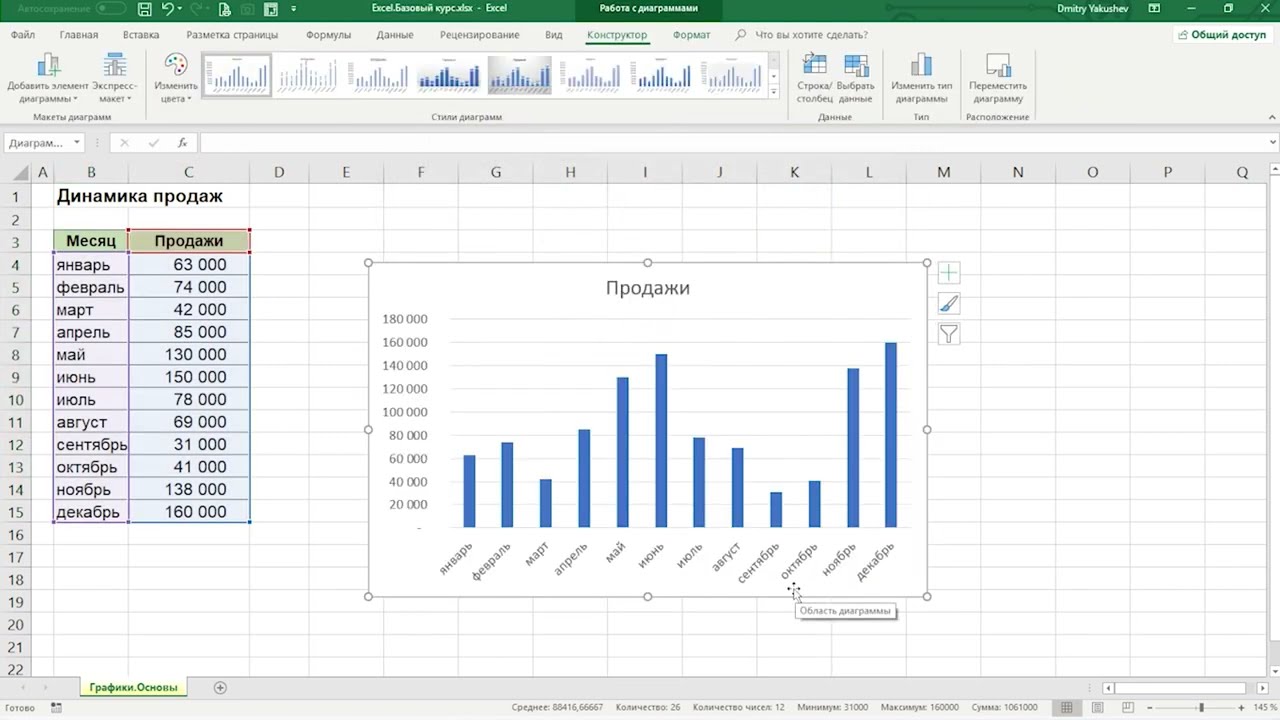Click the Undo arrow icon

tap(169, 9)
